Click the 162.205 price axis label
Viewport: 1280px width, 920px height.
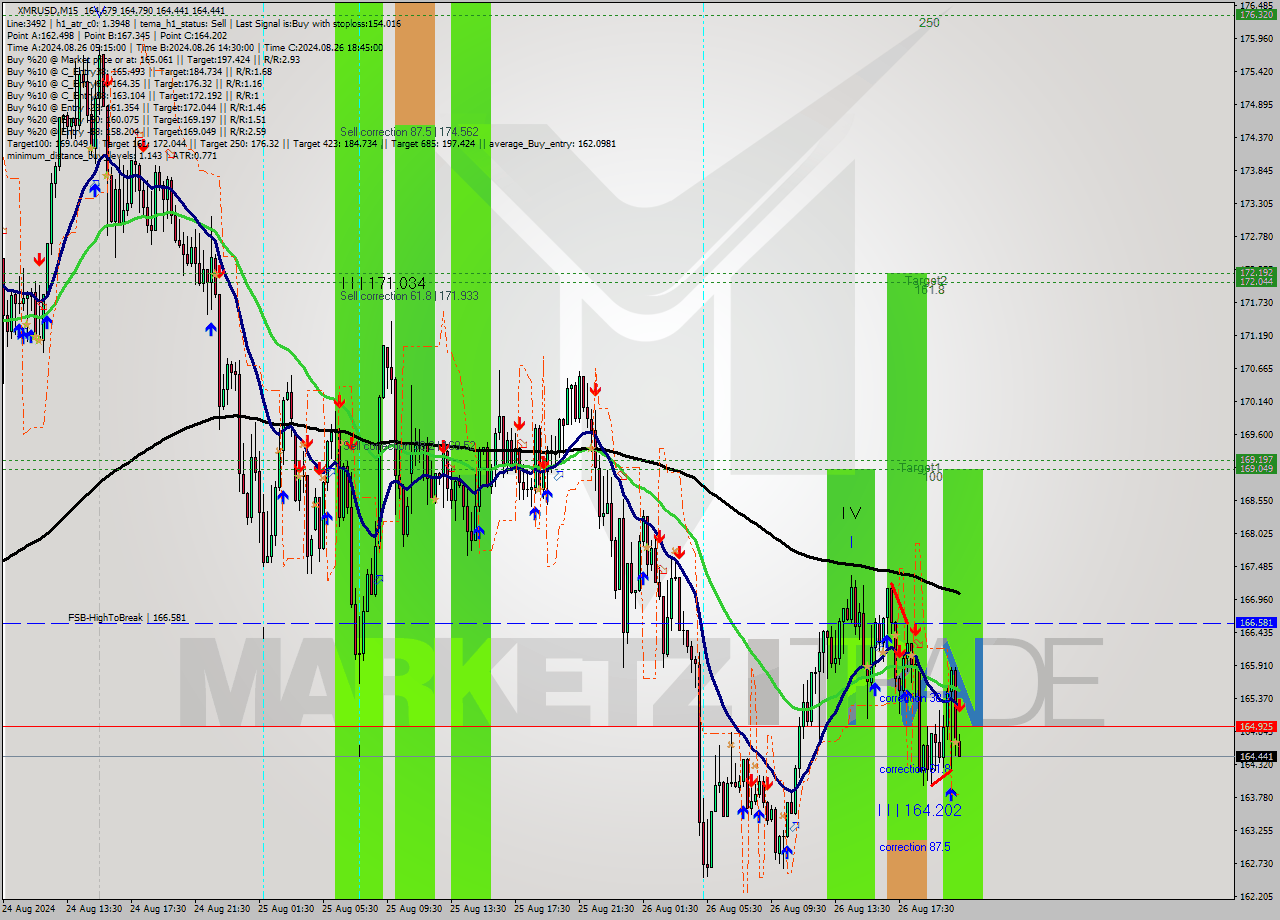coord(1256,896)
